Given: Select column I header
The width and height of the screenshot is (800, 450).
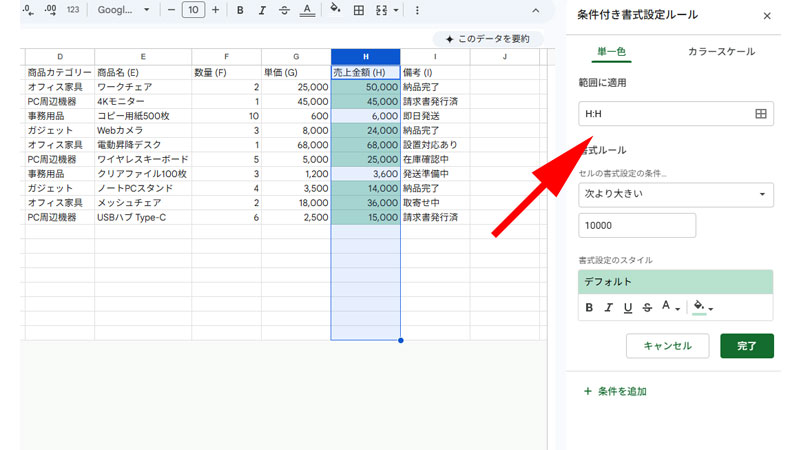Looking at the screenshot, I should pyautogui.click(x=435, y=57).
